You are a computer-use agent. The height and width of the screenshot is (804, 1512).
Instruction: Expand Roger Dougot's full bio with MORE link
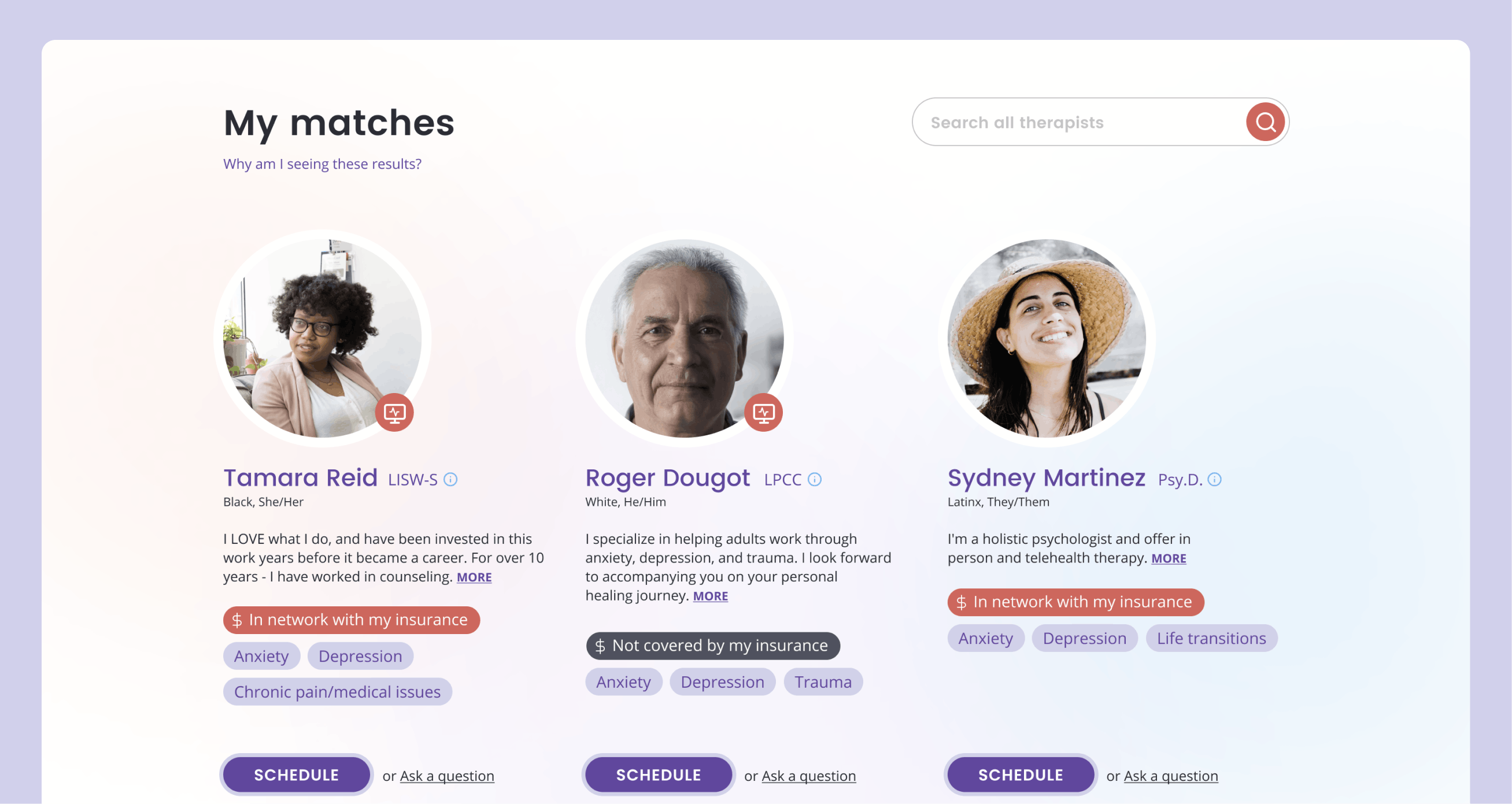[710, 597]
